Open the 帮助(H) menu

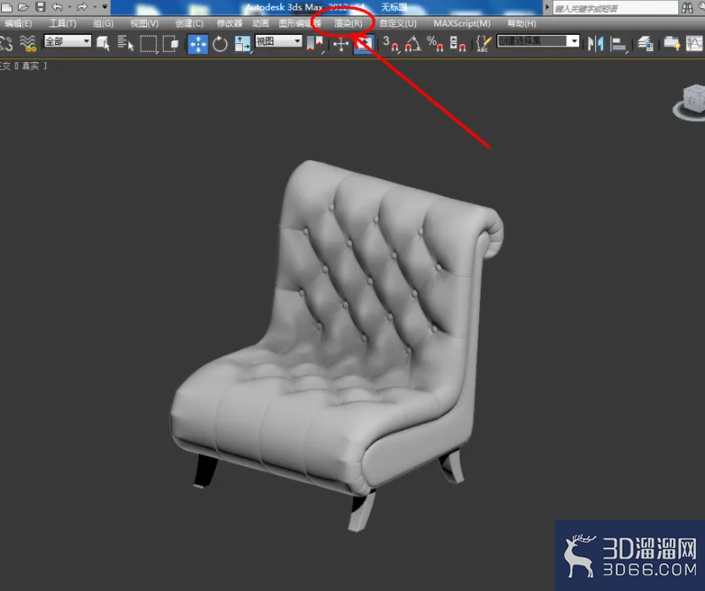point(522,23)
